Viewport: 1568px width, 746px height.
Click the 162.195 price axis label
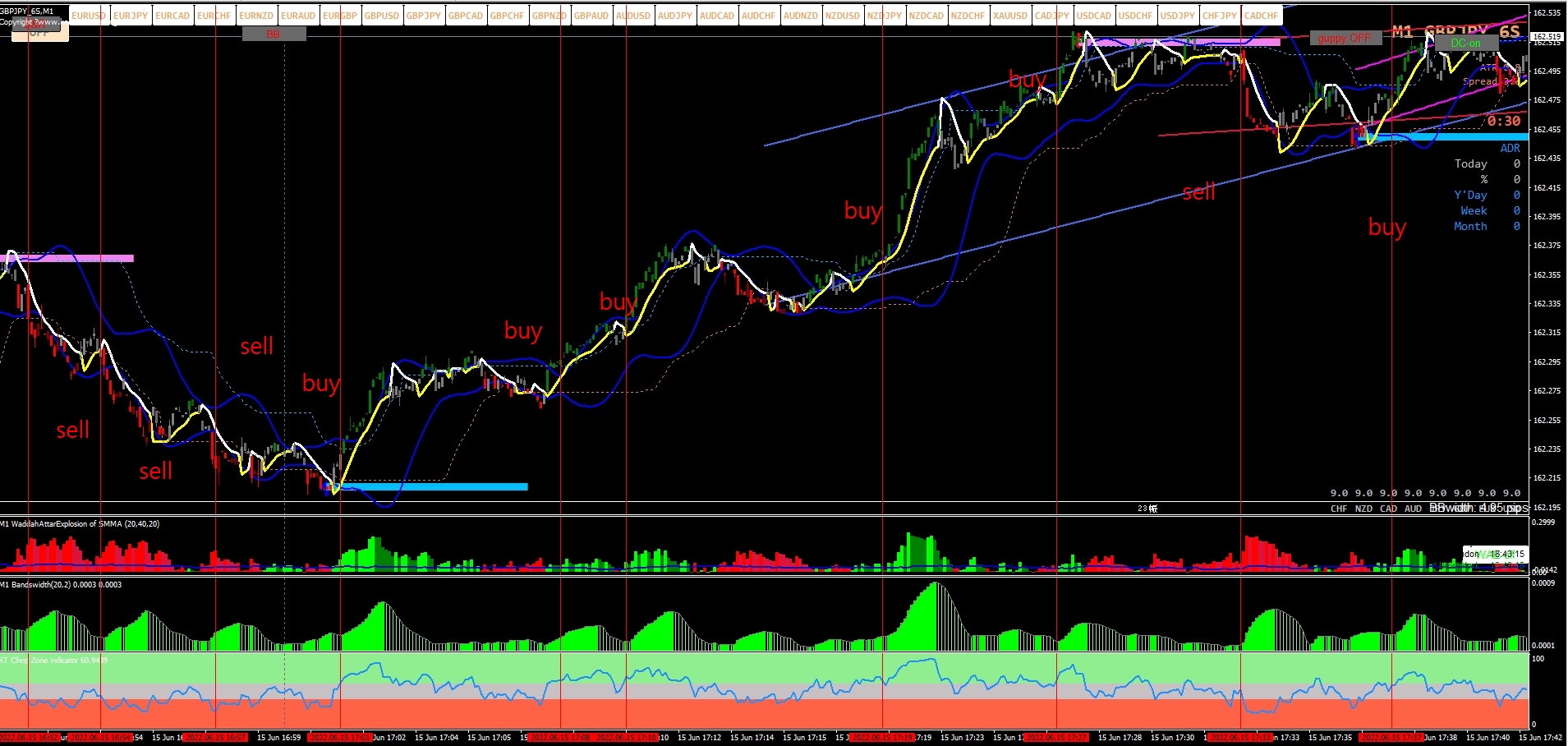point(1547,507)
